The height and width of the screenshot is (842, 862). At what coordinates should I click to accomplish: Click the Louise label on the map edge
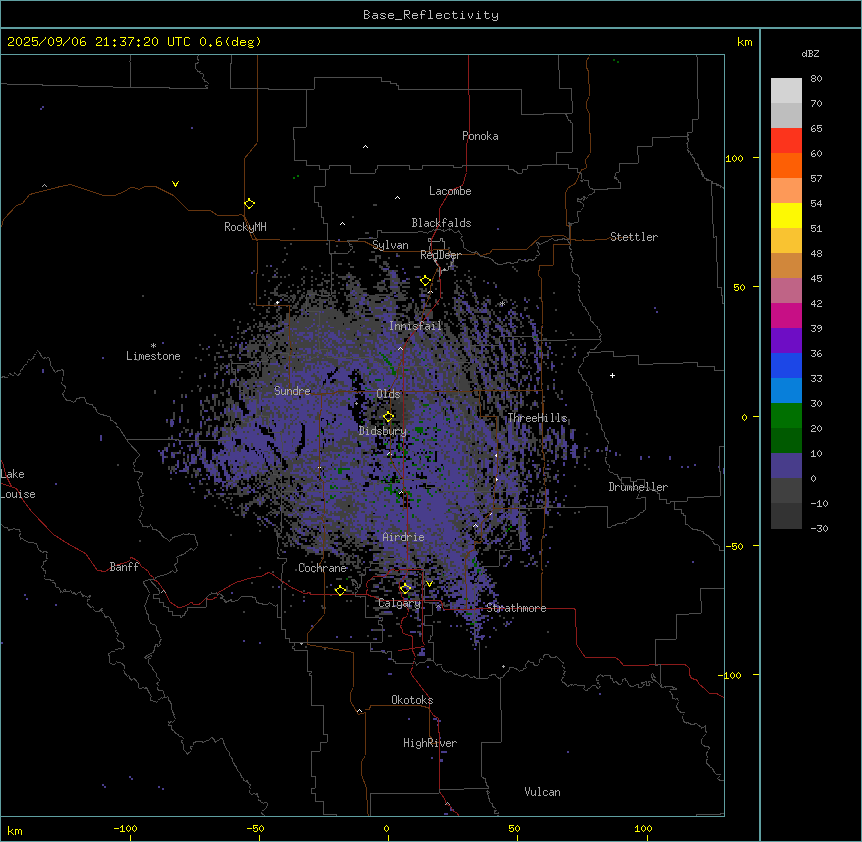(x=18, y=494)
